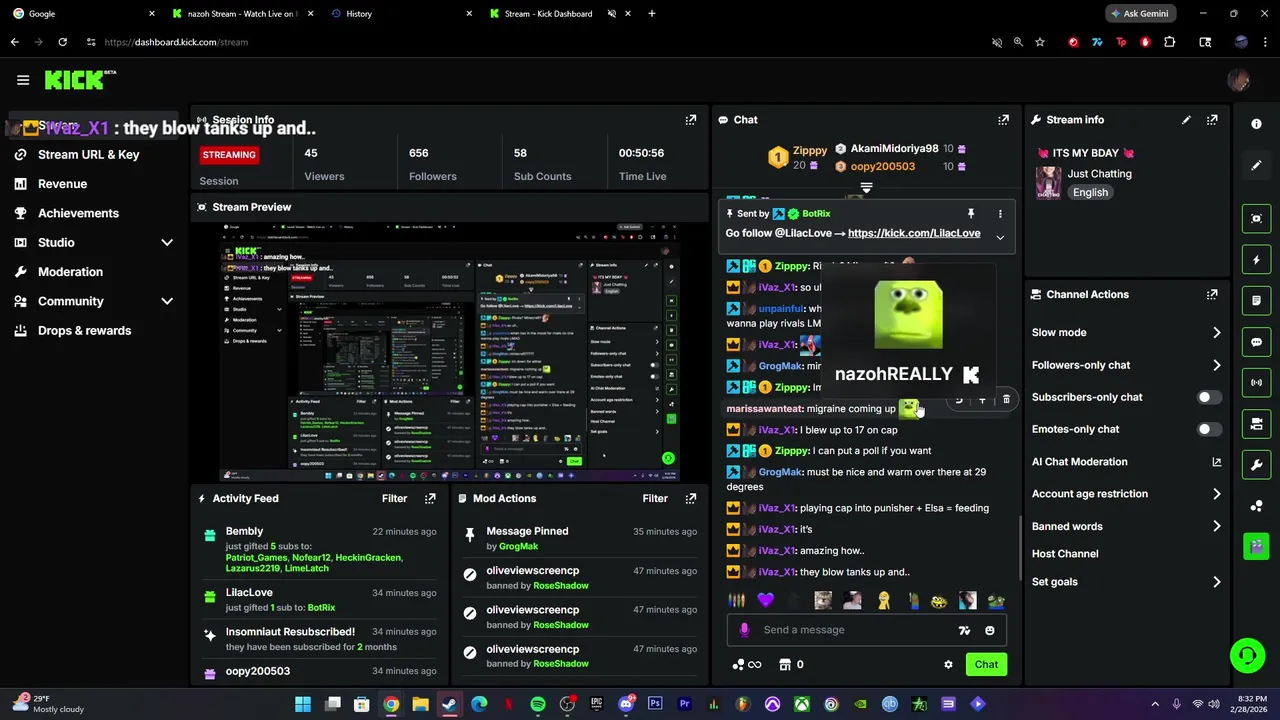Open Mod Actions Filter
The height and width of the screenshot is (720, 1280).
pos(655,498)
